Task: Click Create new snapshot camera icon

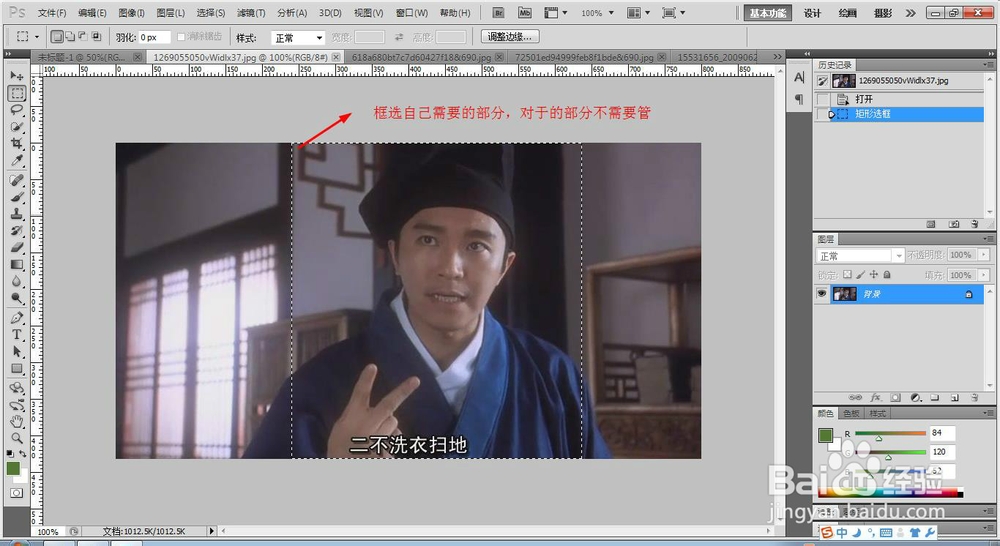Action: click(x=954, y=225)
